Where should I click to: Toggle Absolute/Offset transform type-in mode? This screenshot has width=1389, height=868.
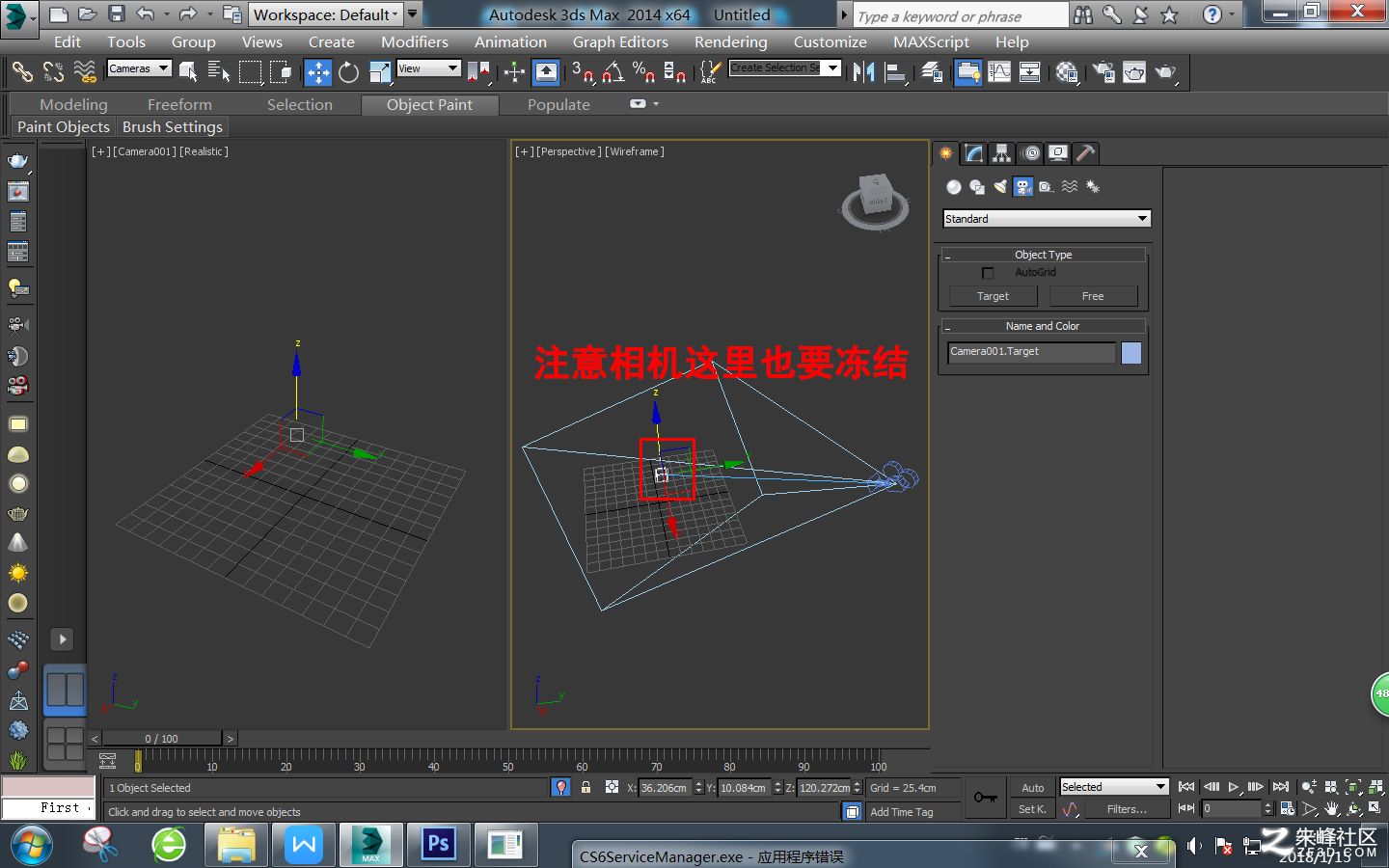pyautogui.click(x=612, y=787)
